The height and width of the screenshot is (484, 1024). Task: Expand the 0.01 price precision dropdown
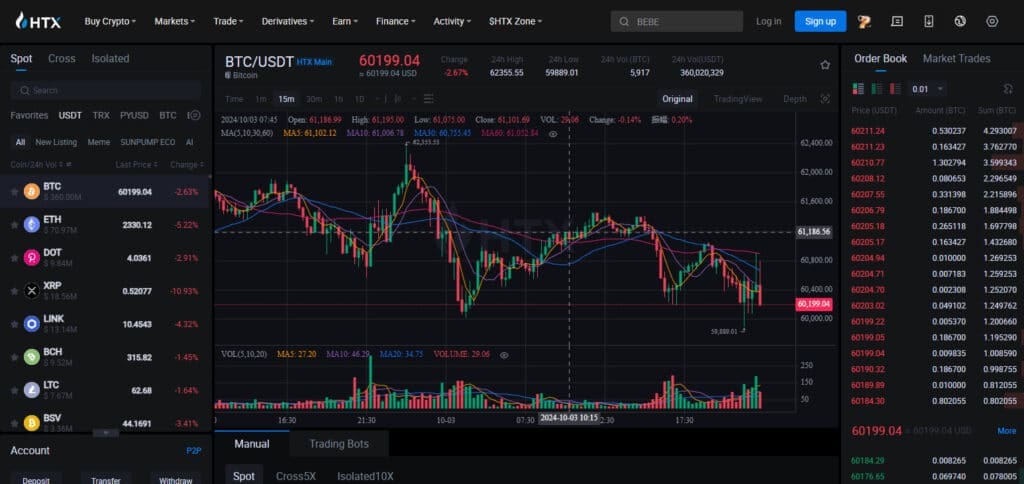(928, 89)
